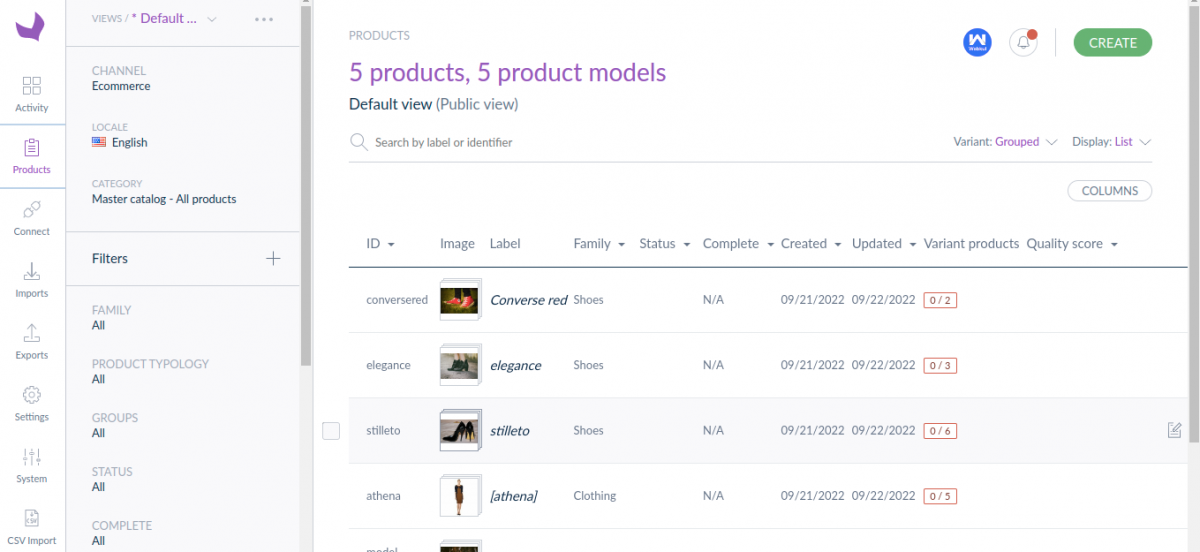The width and height of the screenshot is (1200, 552).
Task: Click the 0 / 6 variant badge
Action: [x=940, y=431]
